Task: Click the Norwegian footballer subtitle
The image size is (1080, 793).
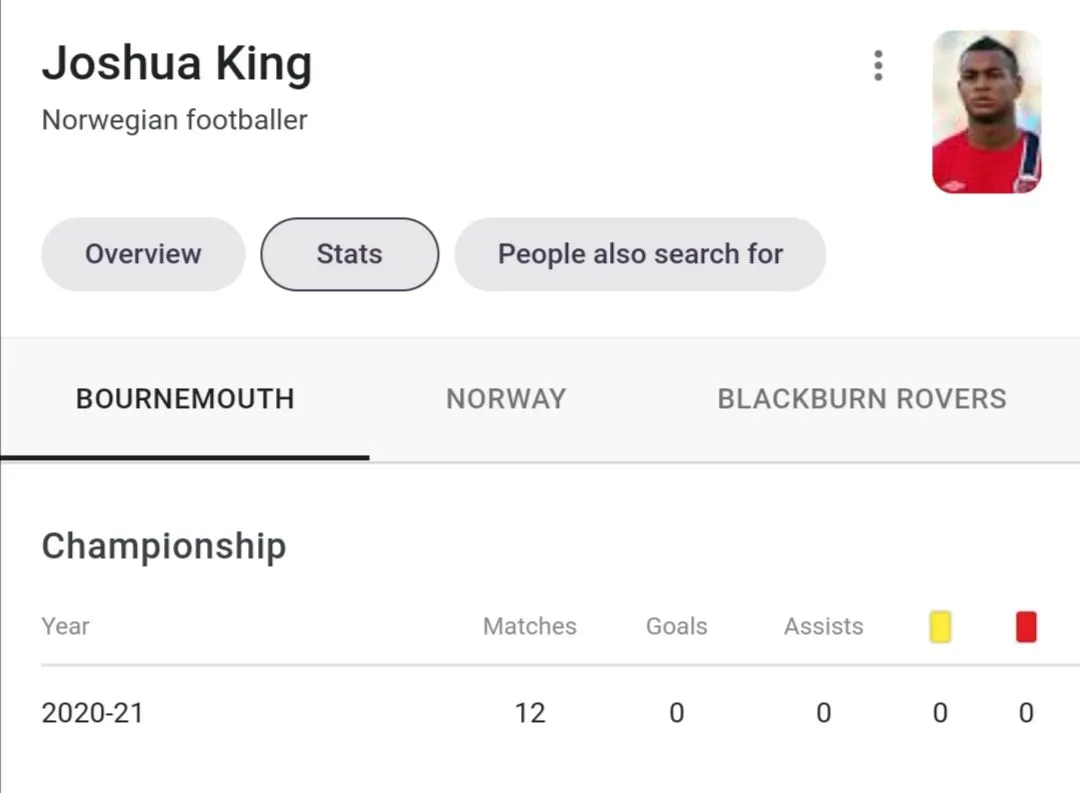Action: (175, 120)
